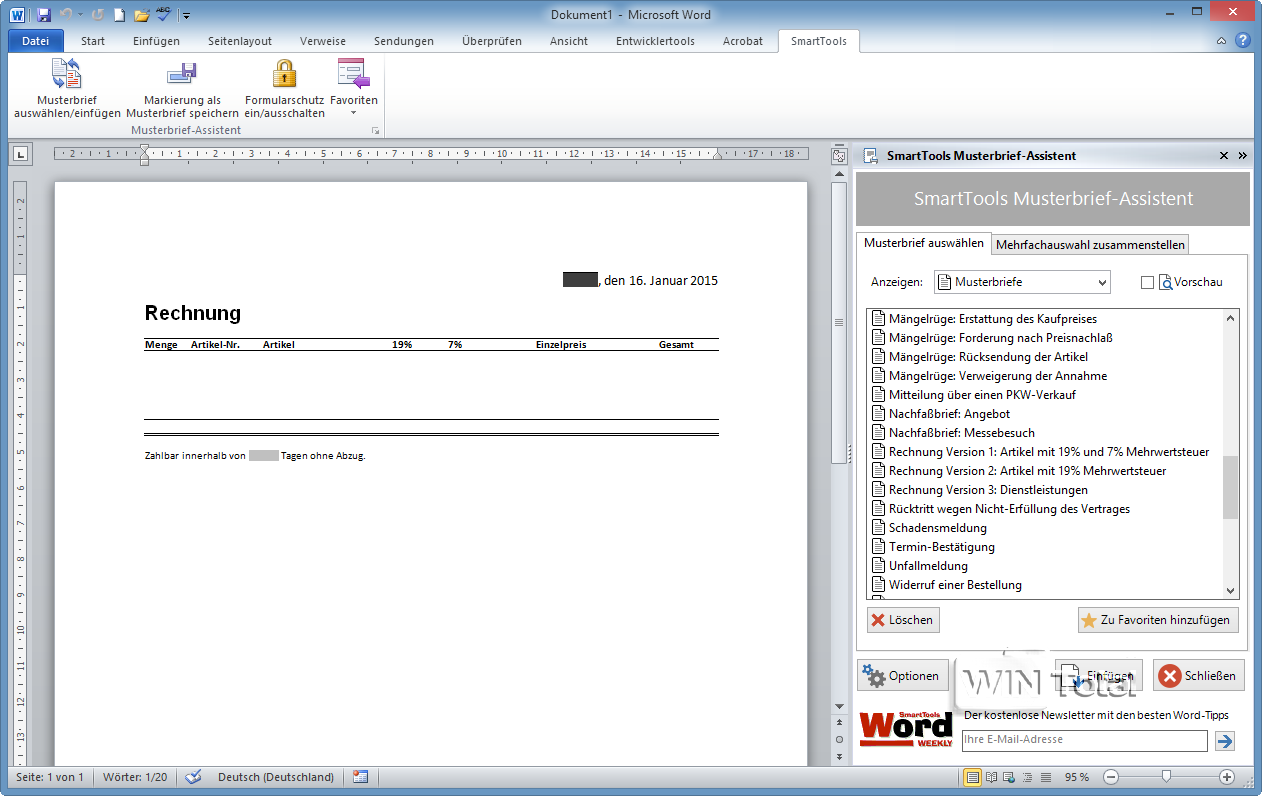Click the Schließen button
Image resolution: width=1262 pixels, height=796 pixels.
1199,676
